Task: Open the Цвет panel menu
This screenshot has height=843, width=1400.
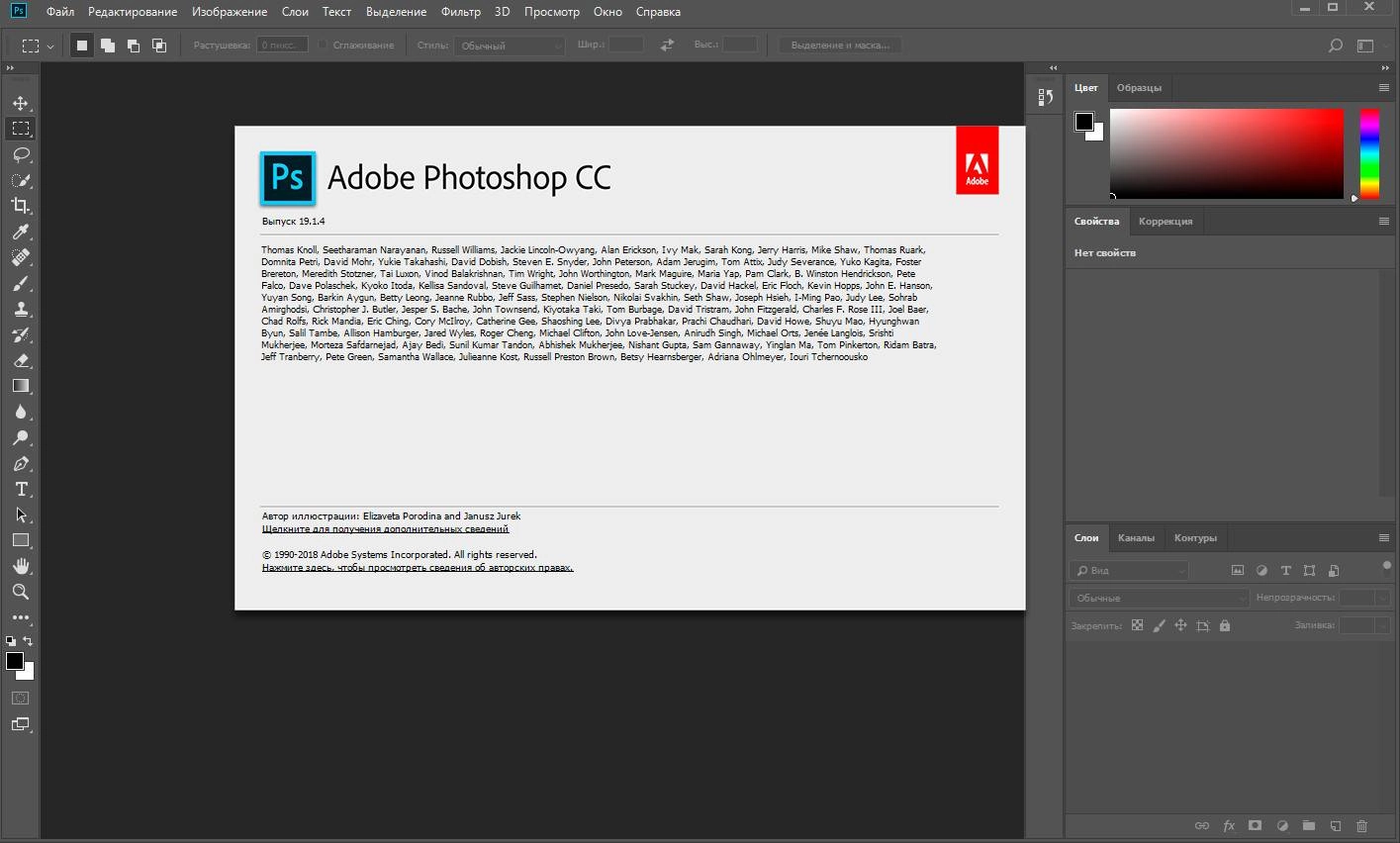Action: coord(1384,87)
